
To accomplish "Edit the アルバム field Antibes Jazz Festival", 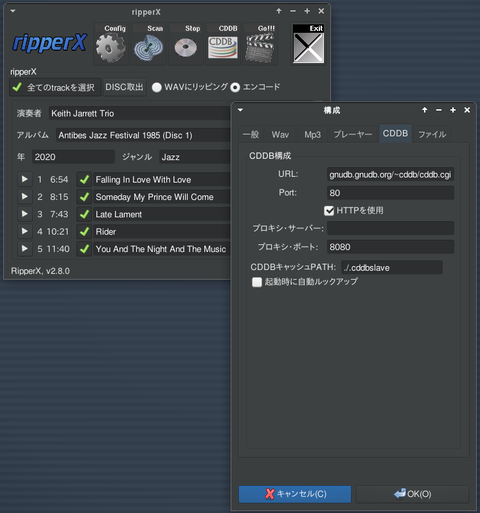I will [x=143, y=135].
